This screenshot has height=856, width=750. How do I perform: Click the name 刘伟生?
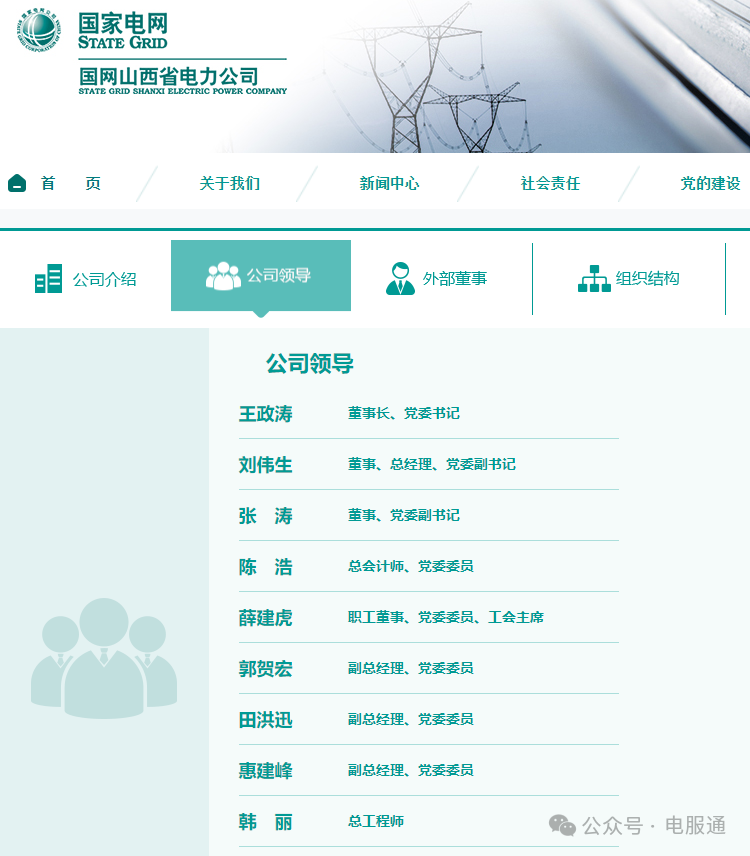(266, 465)
